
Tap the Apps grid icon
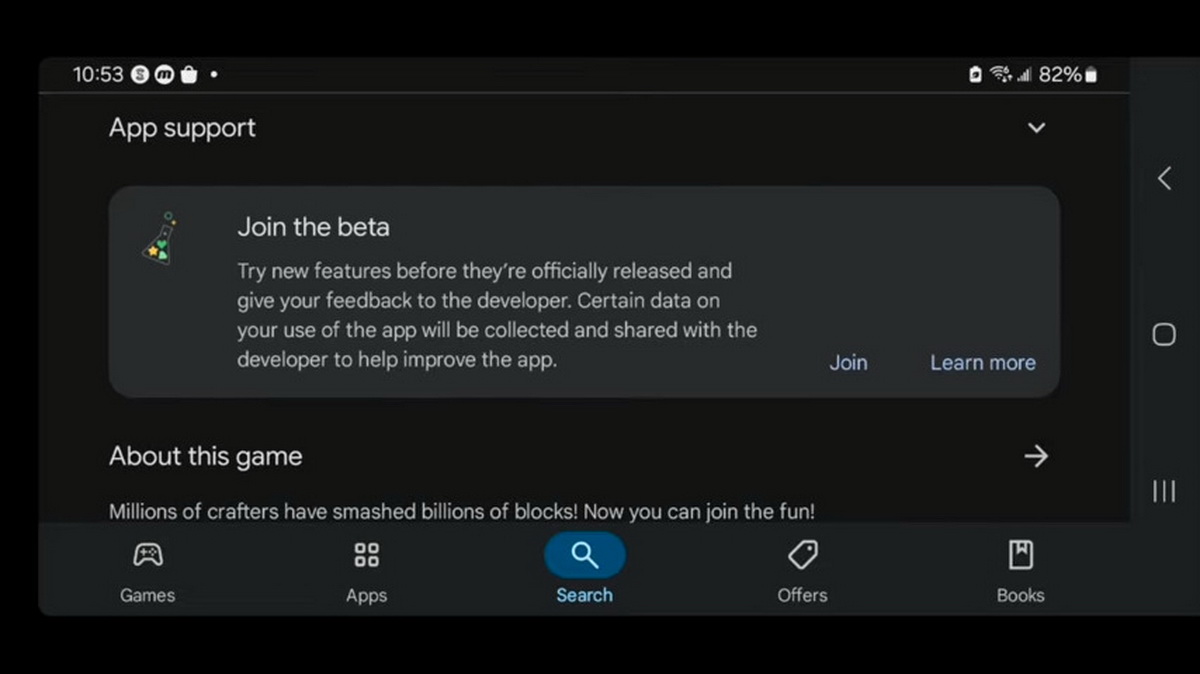pyautogui.click(x=366, y=555)
